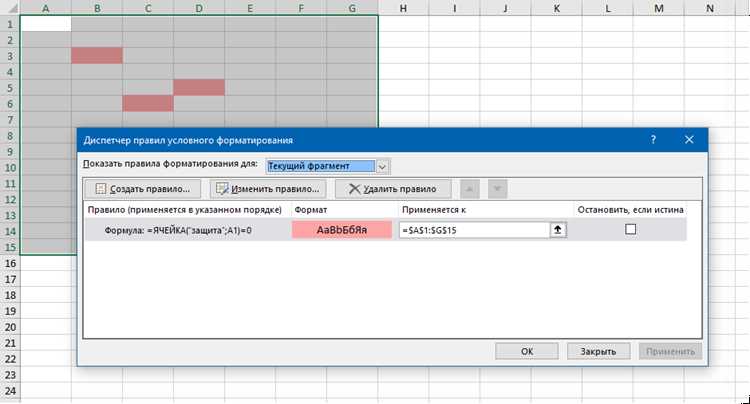Click the Закрыть button

coord(598,351)
